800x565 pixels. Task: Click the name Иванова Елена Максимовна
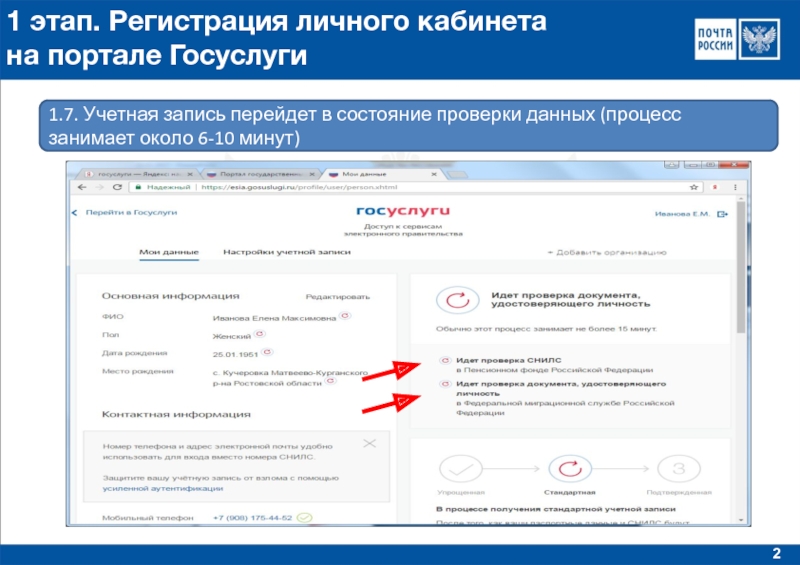[x=274, y=318]
